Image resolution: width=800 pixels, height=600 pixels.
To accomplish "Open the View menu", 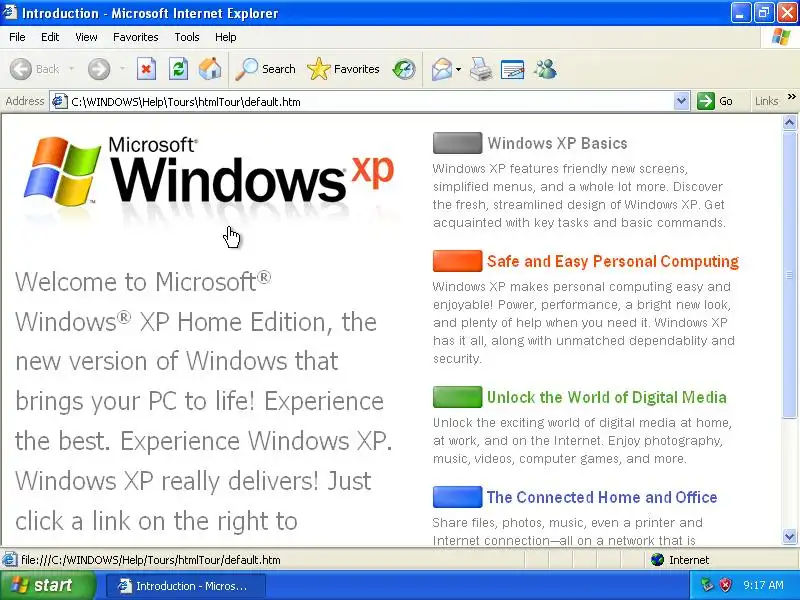I will pyautogui.click(x=86, y=37).
